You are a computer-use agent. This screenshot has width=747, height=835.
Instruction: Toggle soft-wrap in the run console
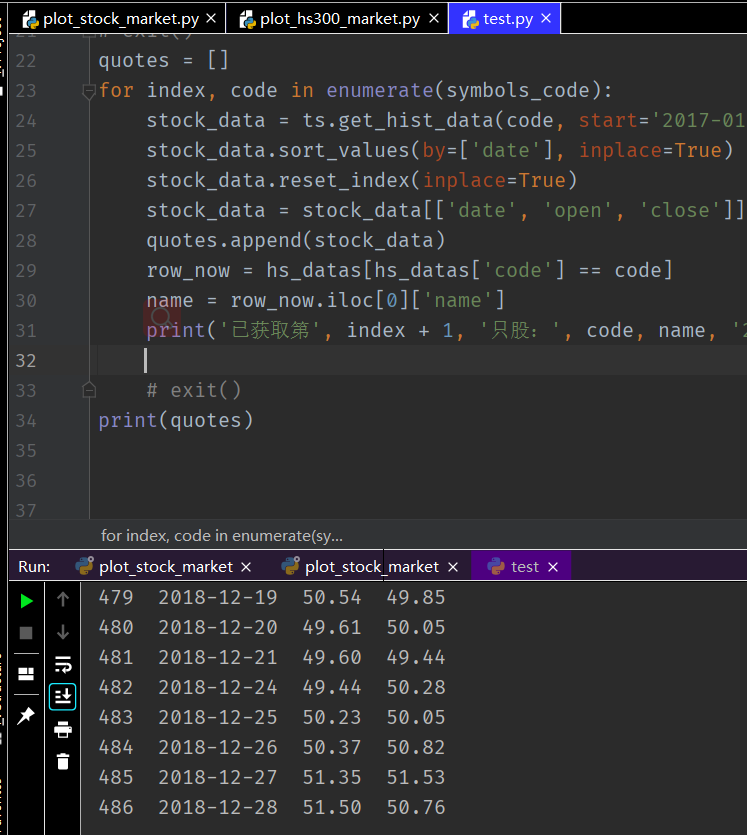click(63, 665)
